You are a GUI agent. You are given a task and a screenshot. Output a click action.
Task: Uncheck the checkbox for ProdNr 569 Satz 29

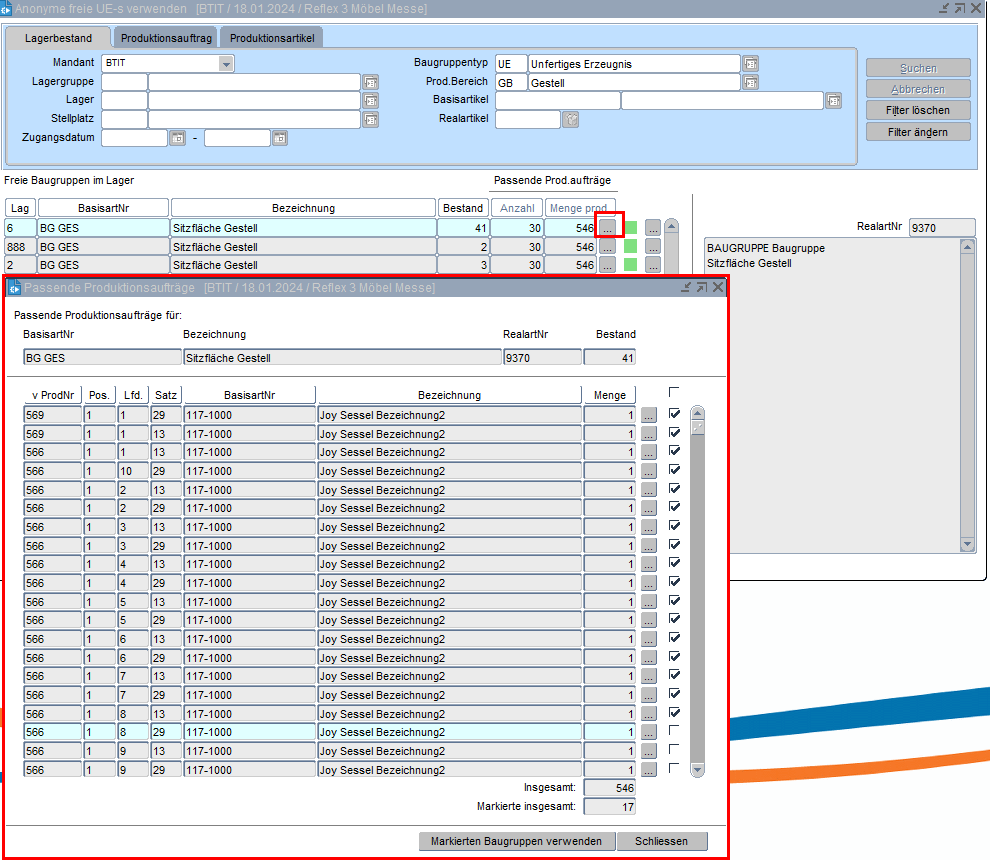674,414
